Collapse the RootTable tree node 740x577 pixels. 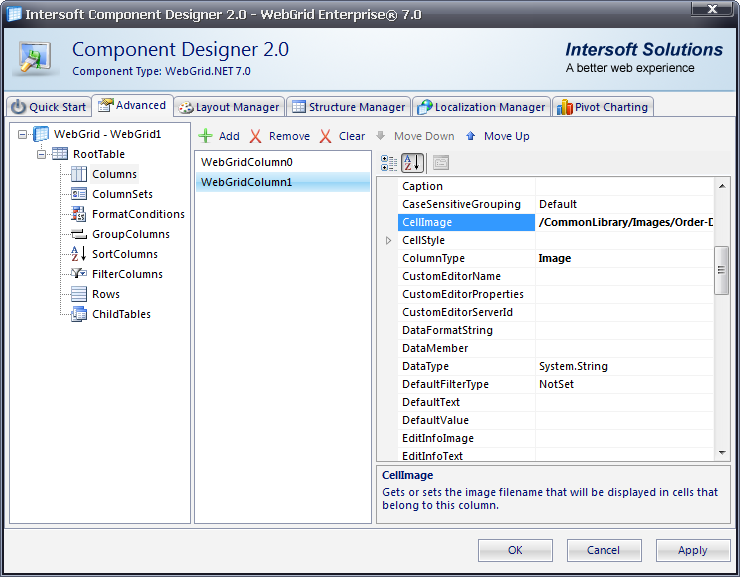(42, 154)
